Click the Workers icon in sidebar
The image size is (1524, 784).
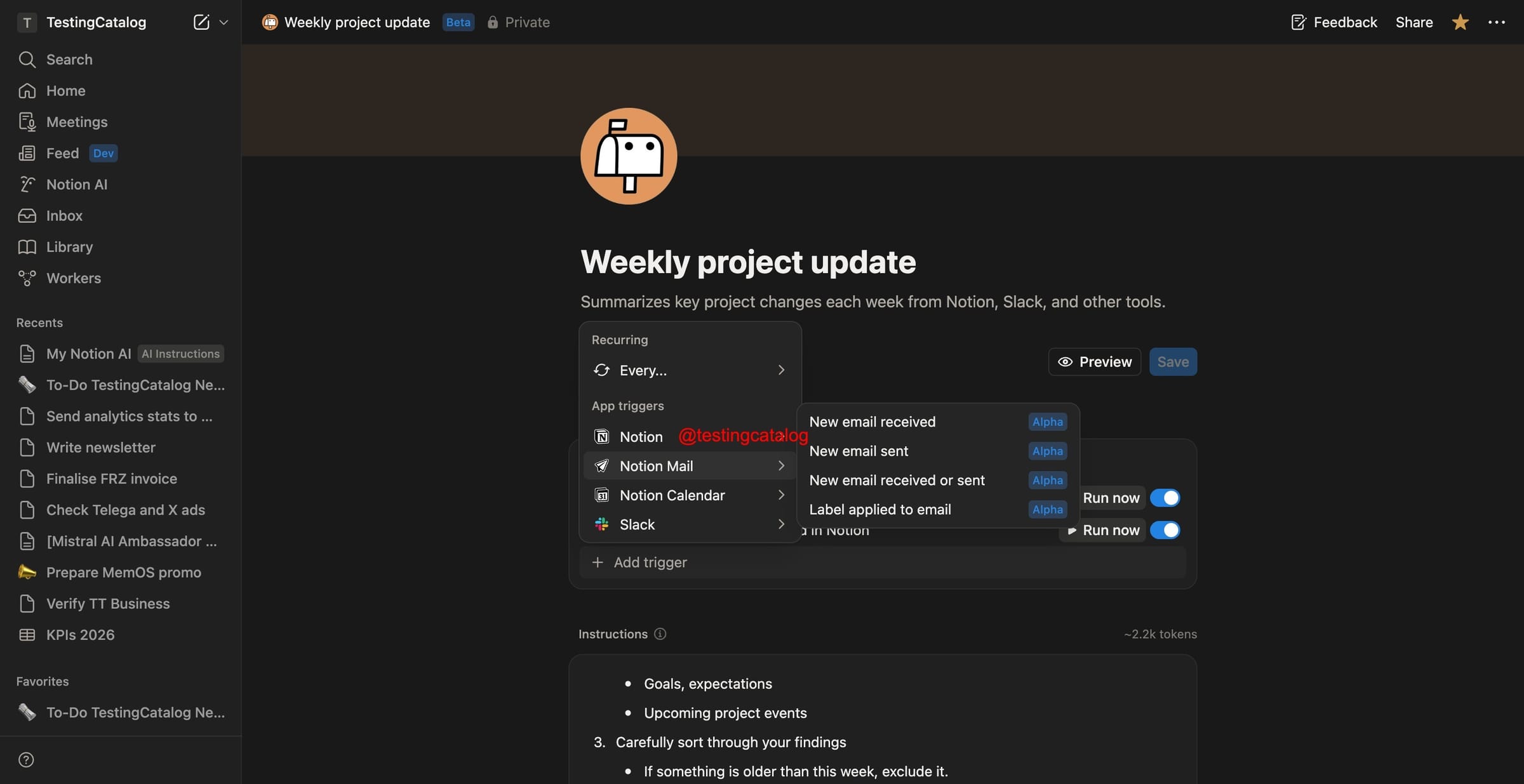coord(27,278)
